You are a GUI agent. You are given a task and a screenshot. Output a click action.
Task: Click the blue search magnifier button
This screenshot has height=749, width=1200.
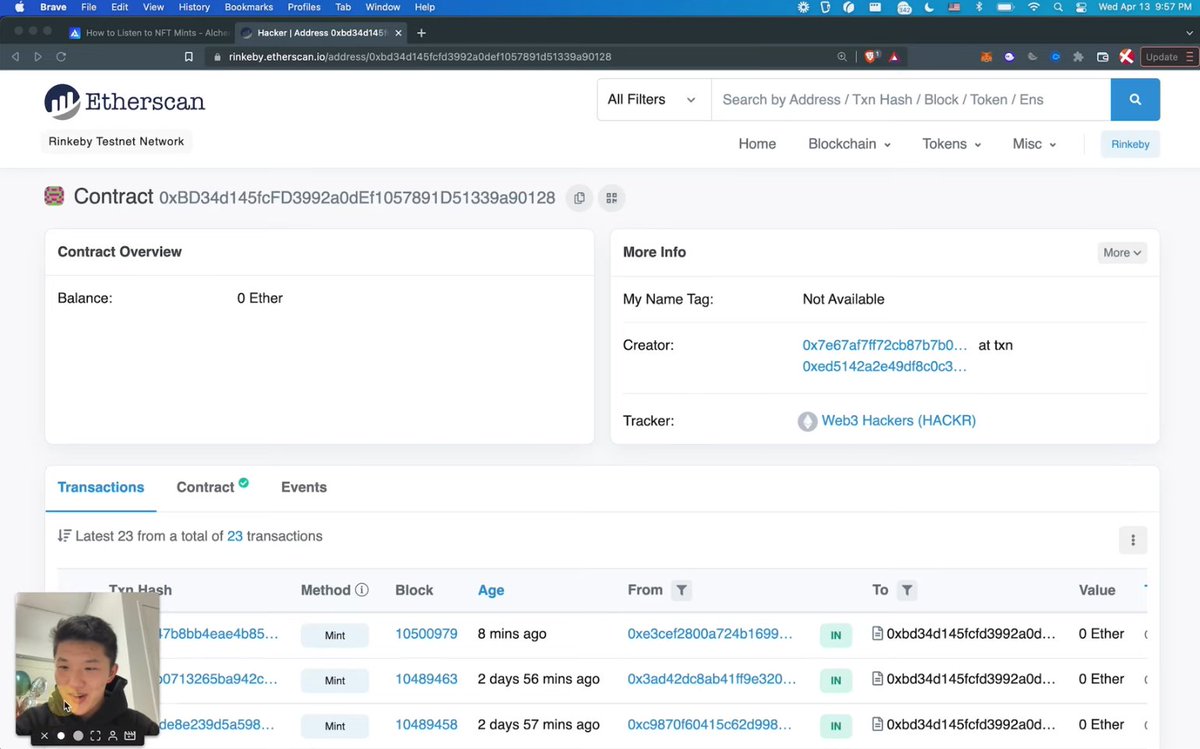click(x=1135, y=100)
